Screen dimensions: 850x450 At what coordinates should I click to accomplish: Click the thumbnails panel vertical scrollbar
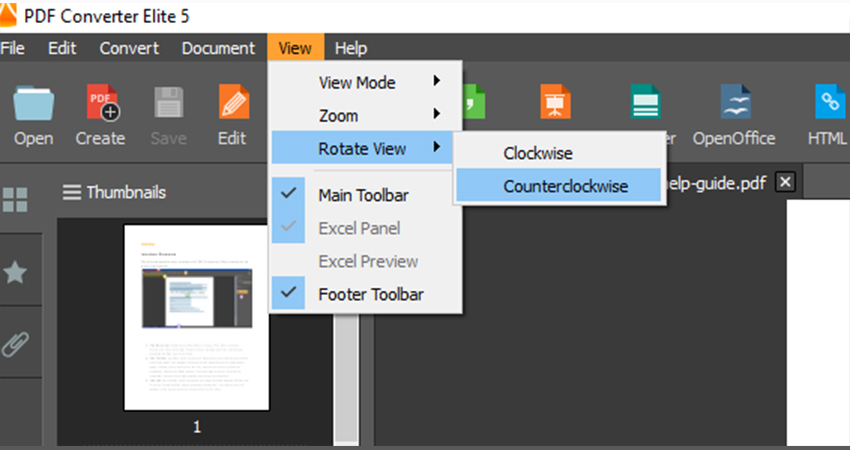346,379
